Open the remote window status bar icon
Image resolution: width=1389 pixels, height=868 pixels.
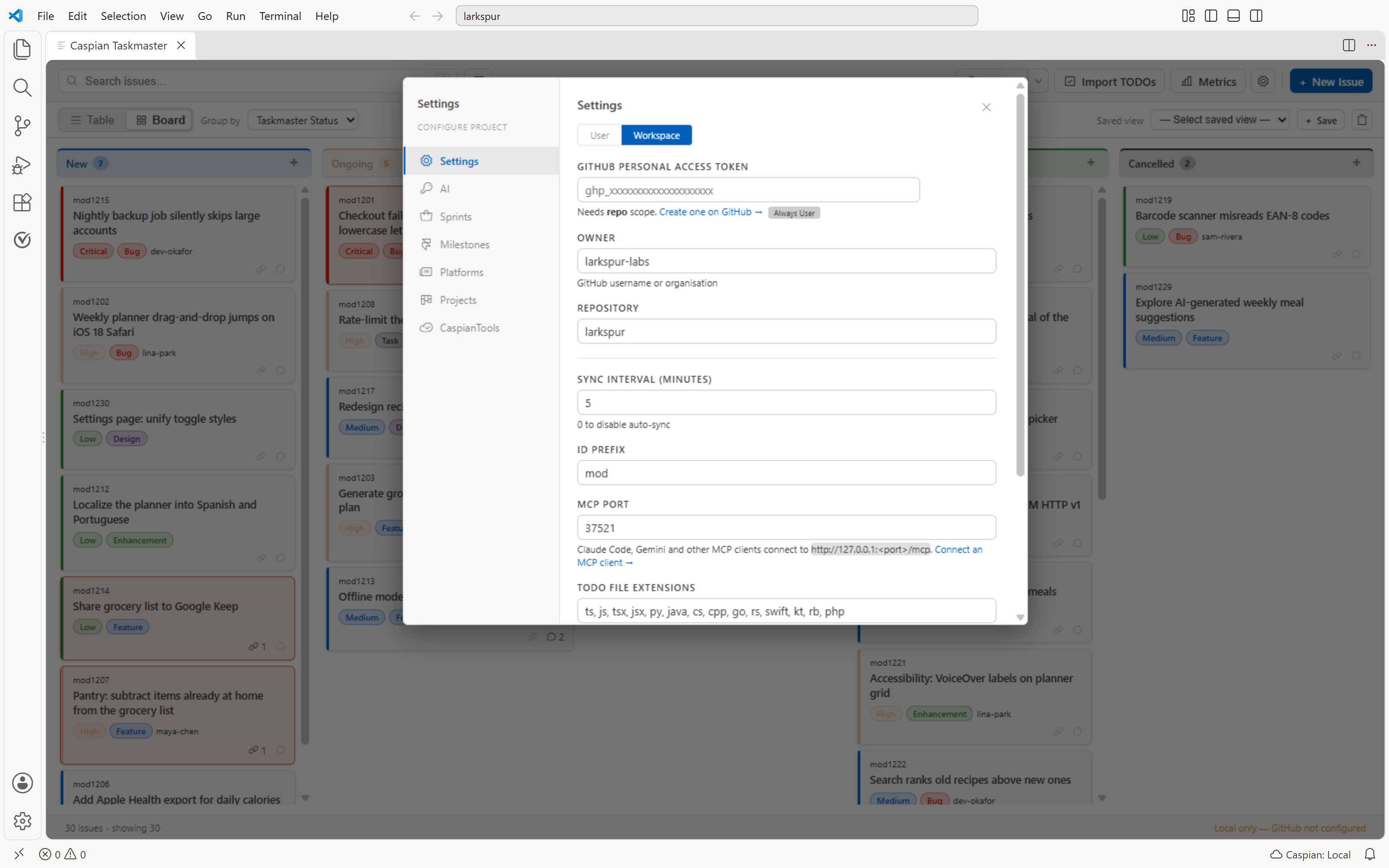click(19, 854)
